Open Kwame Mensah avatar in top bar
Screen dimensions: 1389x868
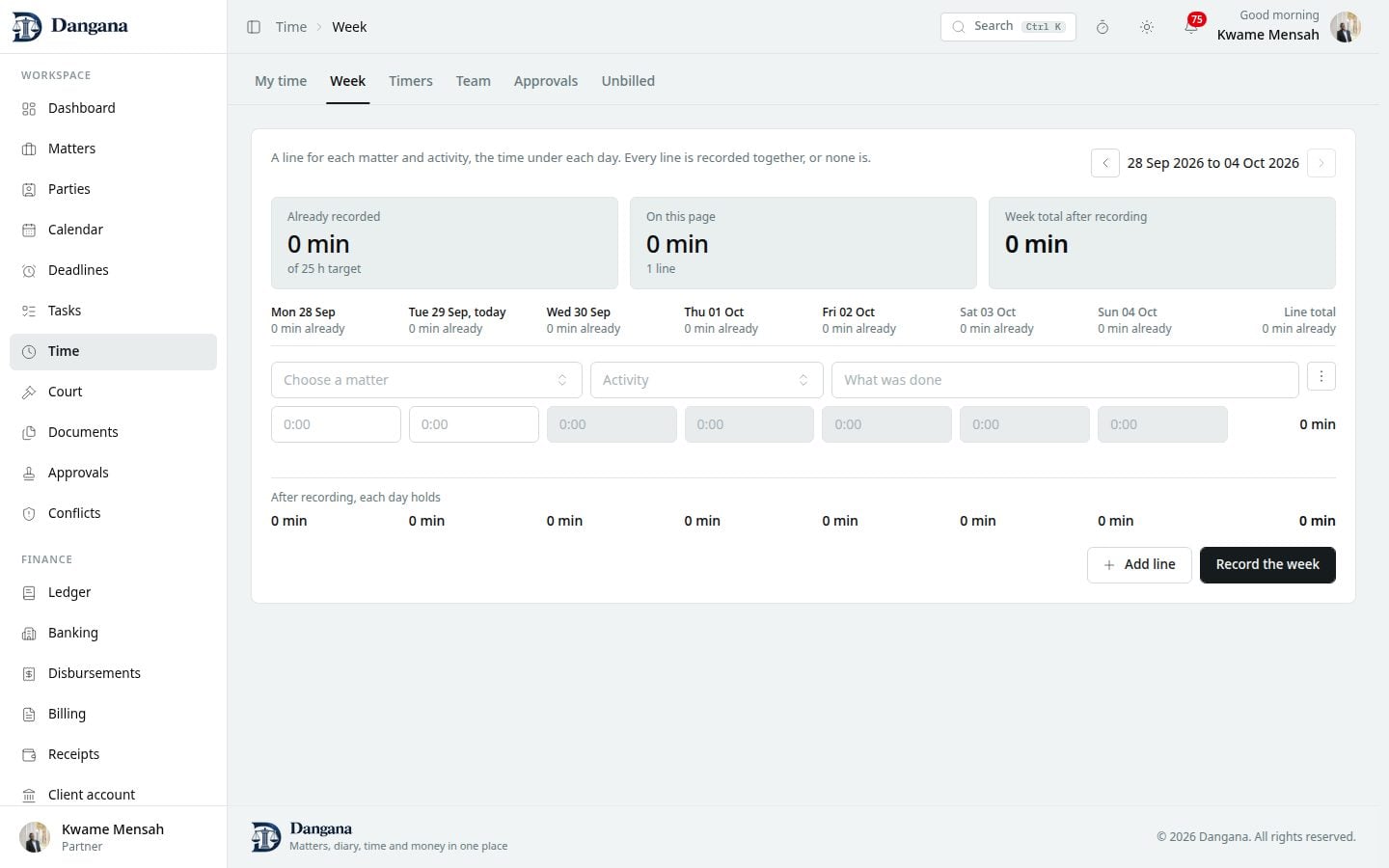coord(1345,27)
